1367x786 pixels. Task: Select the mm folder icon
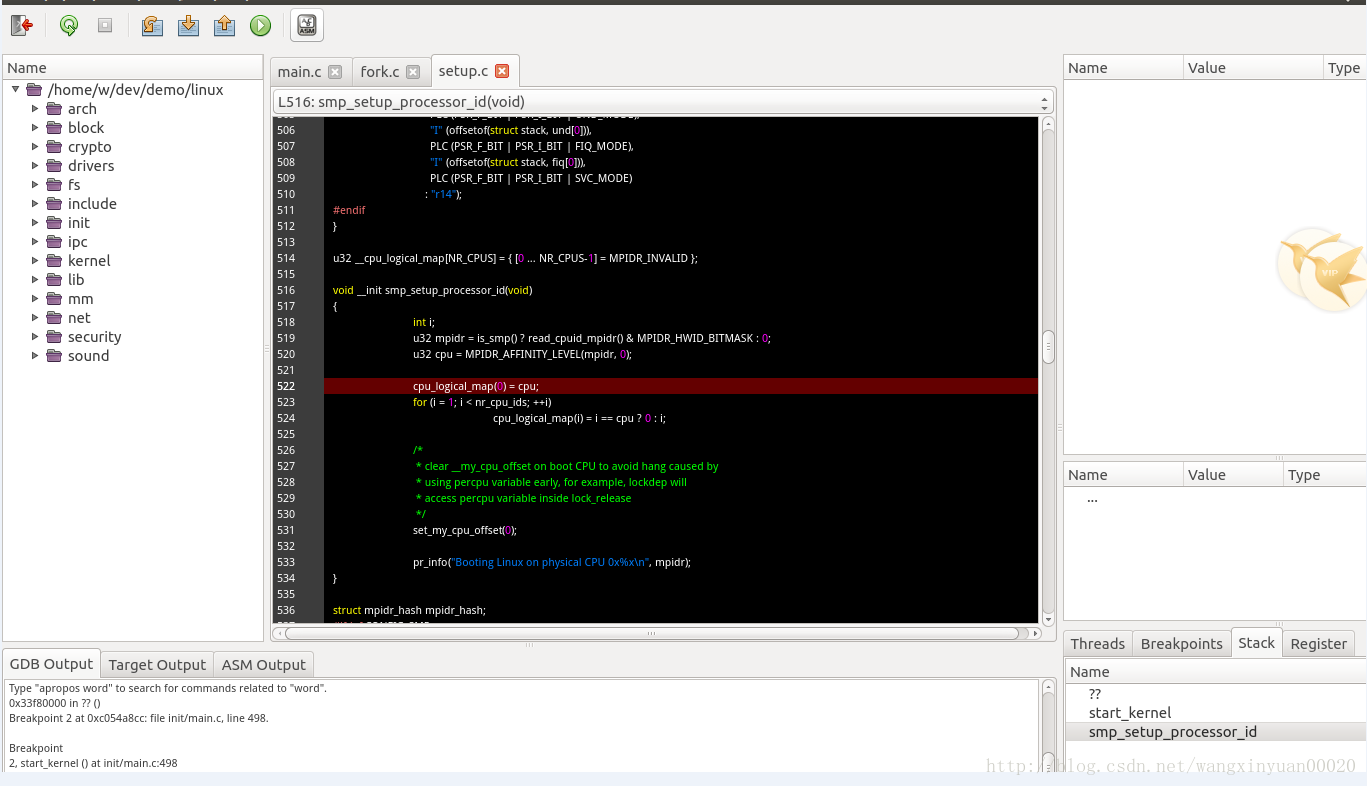pyautogui.click(x=54, y=299)
